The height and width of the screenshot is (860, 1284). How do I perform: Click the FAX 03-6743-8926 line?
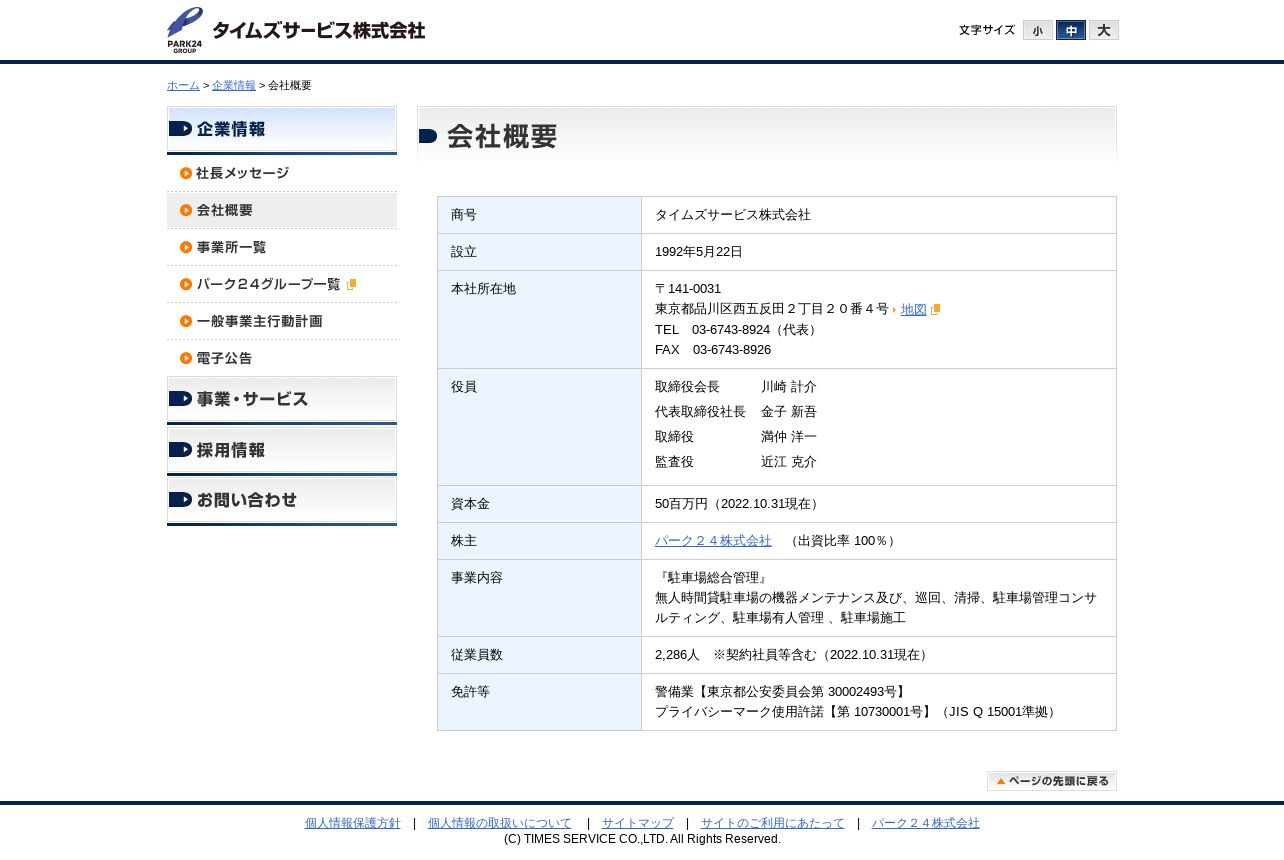(713, 350)
